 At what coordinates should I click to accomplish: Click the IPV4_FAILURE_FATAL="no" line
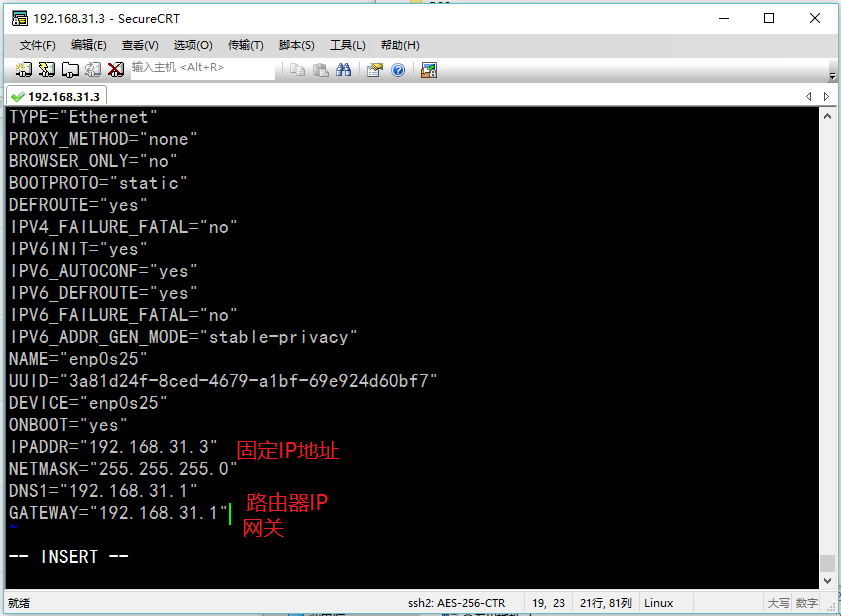[123, 227]
